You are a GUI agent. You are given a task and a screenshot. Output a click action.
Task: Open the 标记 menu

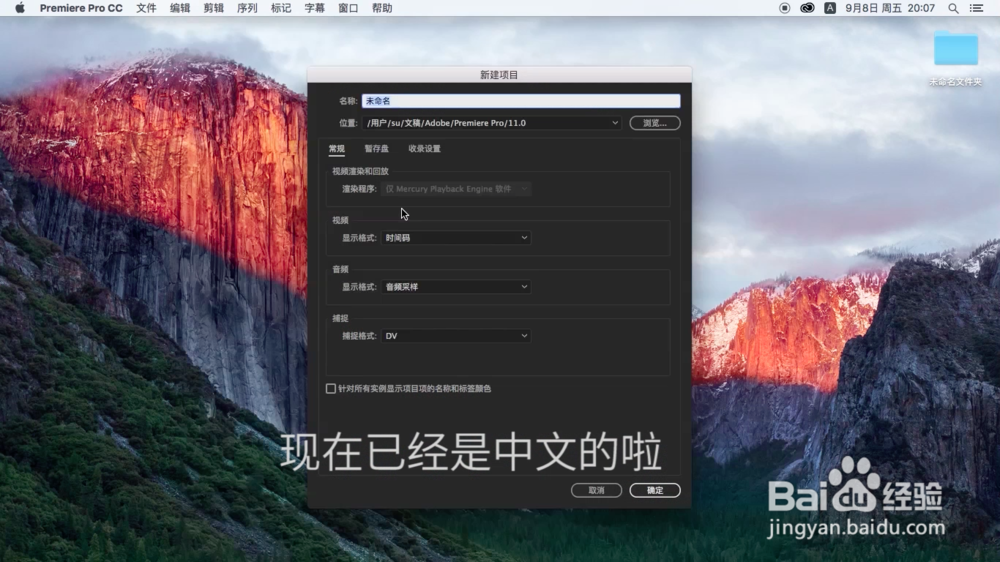pyautogui.click(x=281, y=8)
